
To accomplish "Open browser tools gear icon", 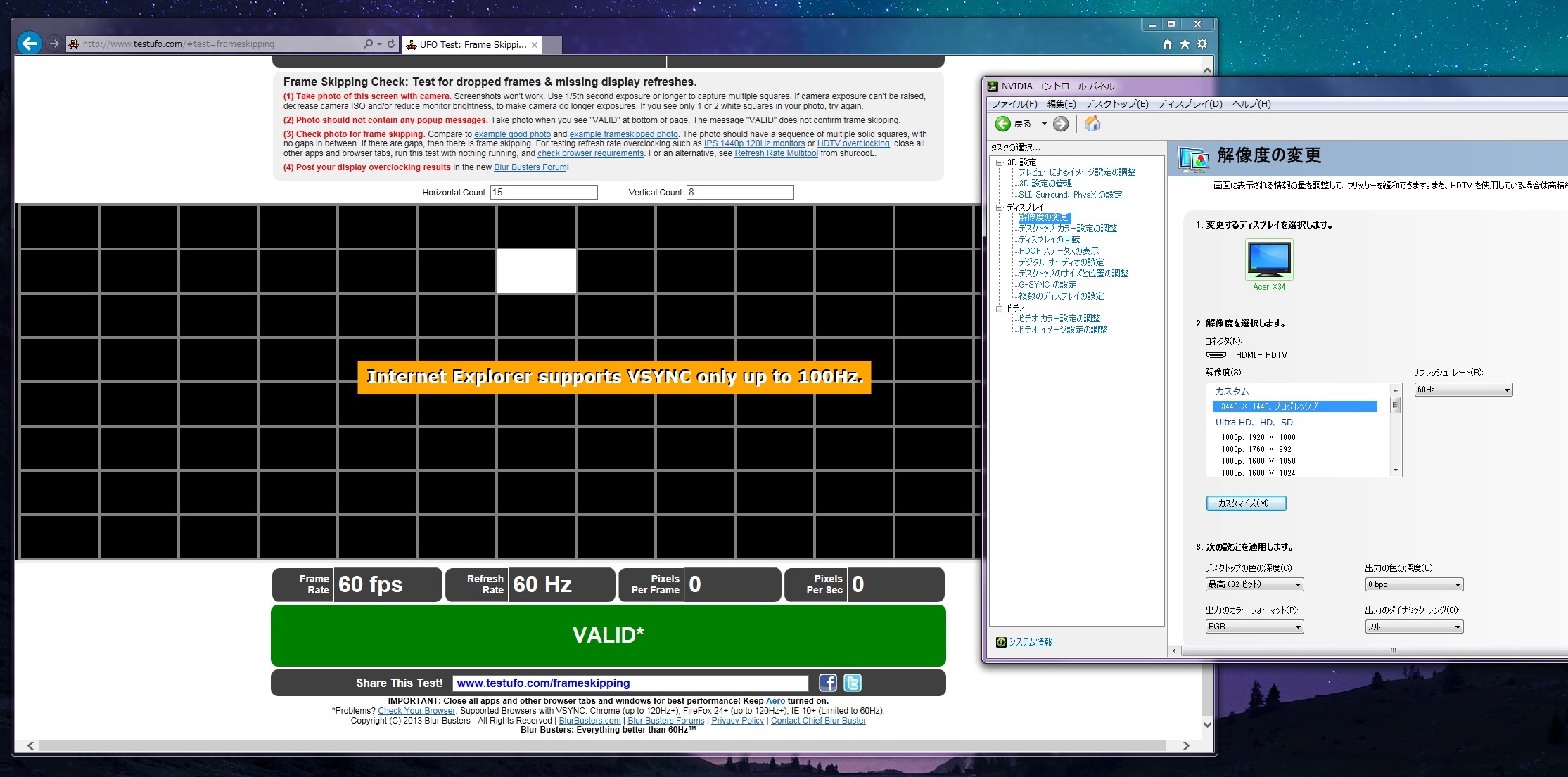I will coord(1202,44).
